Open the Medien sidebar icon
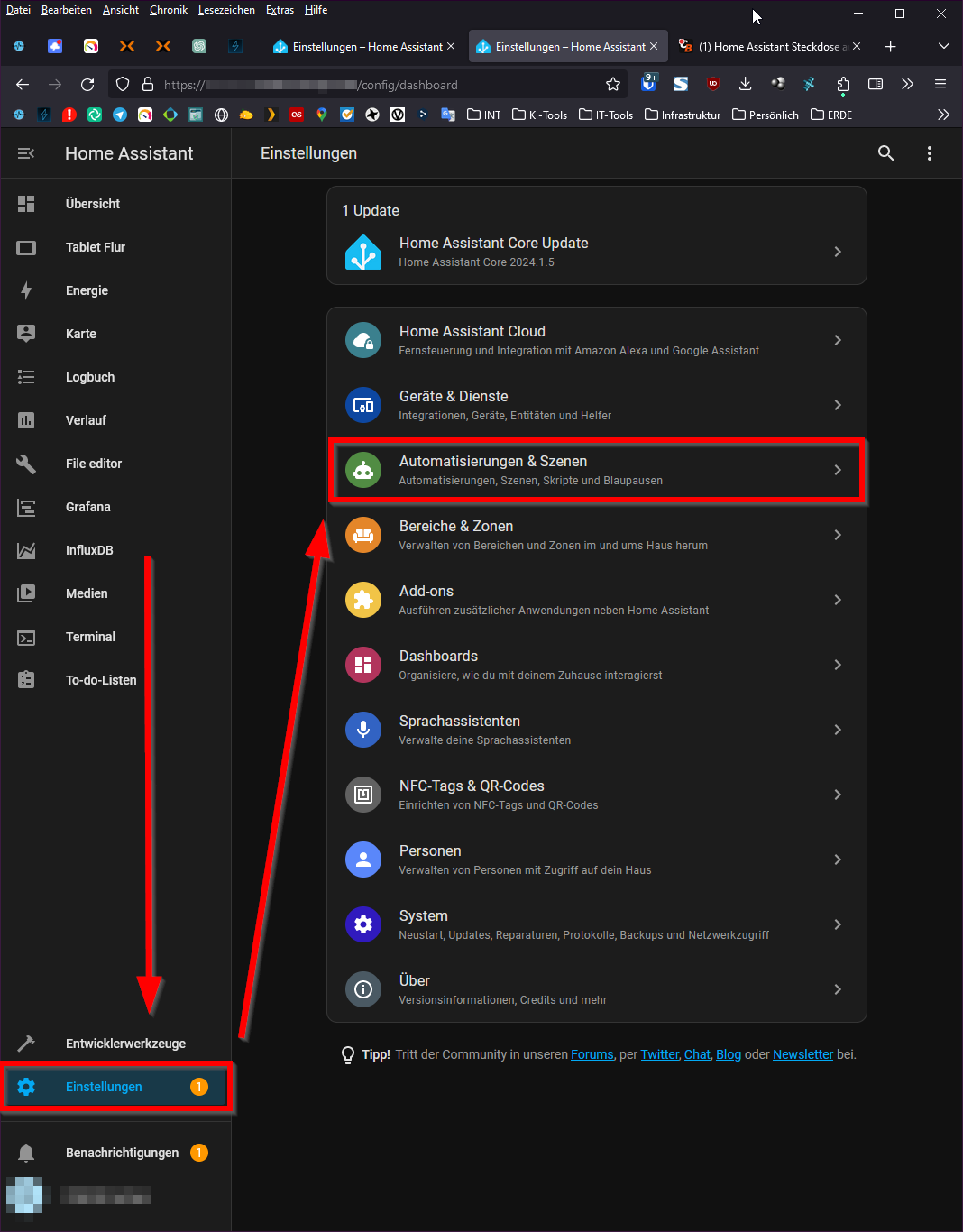963x1232 pixels. (26, 593)
